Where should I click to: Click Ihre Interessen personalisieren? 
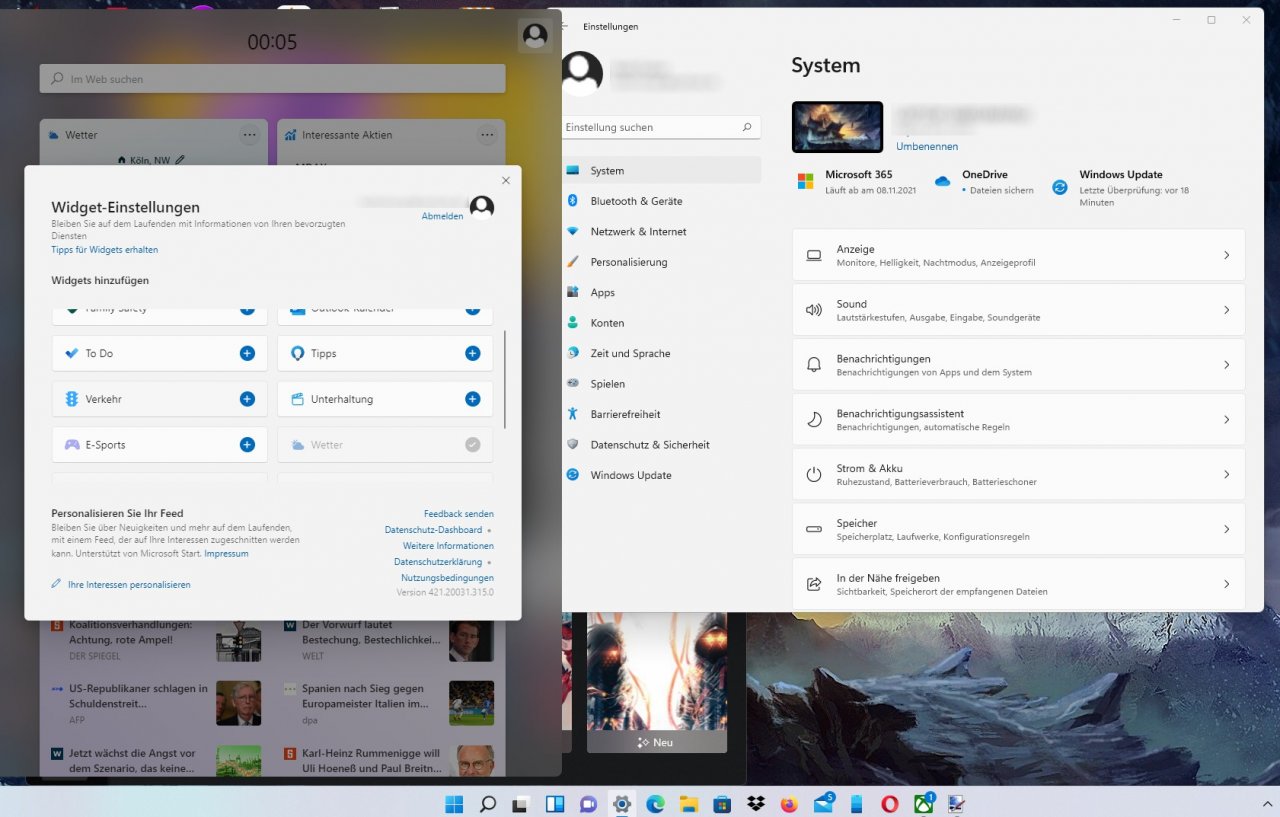(x=129, y=585)
